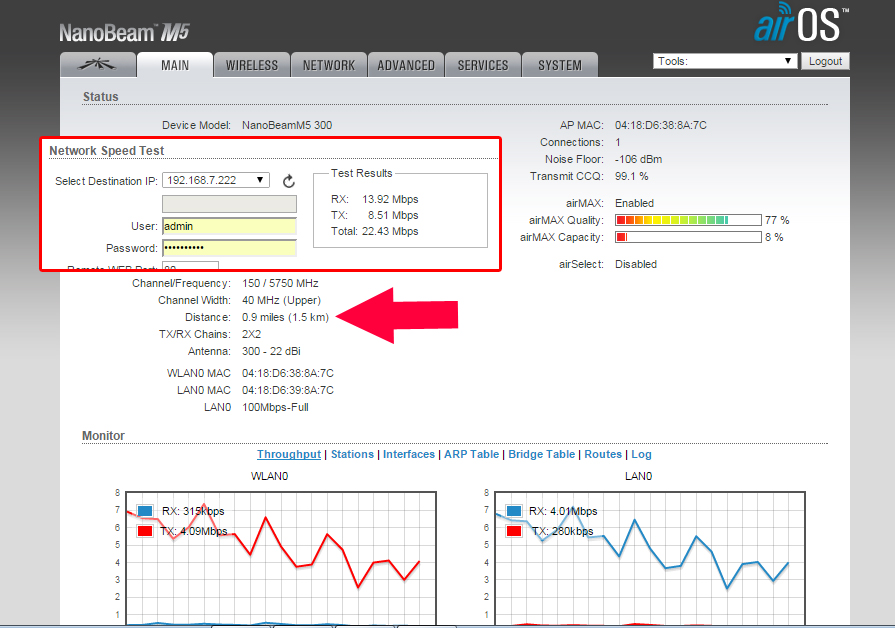Expand the Tools dropdown

point(725,61)
